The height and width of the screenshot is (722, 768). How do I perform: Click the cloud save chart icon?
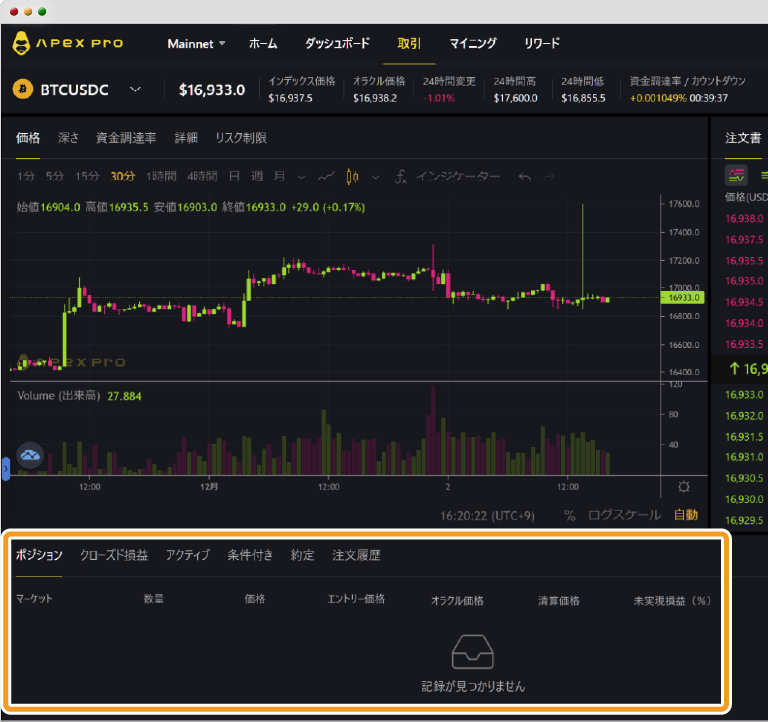pos(30,455)
